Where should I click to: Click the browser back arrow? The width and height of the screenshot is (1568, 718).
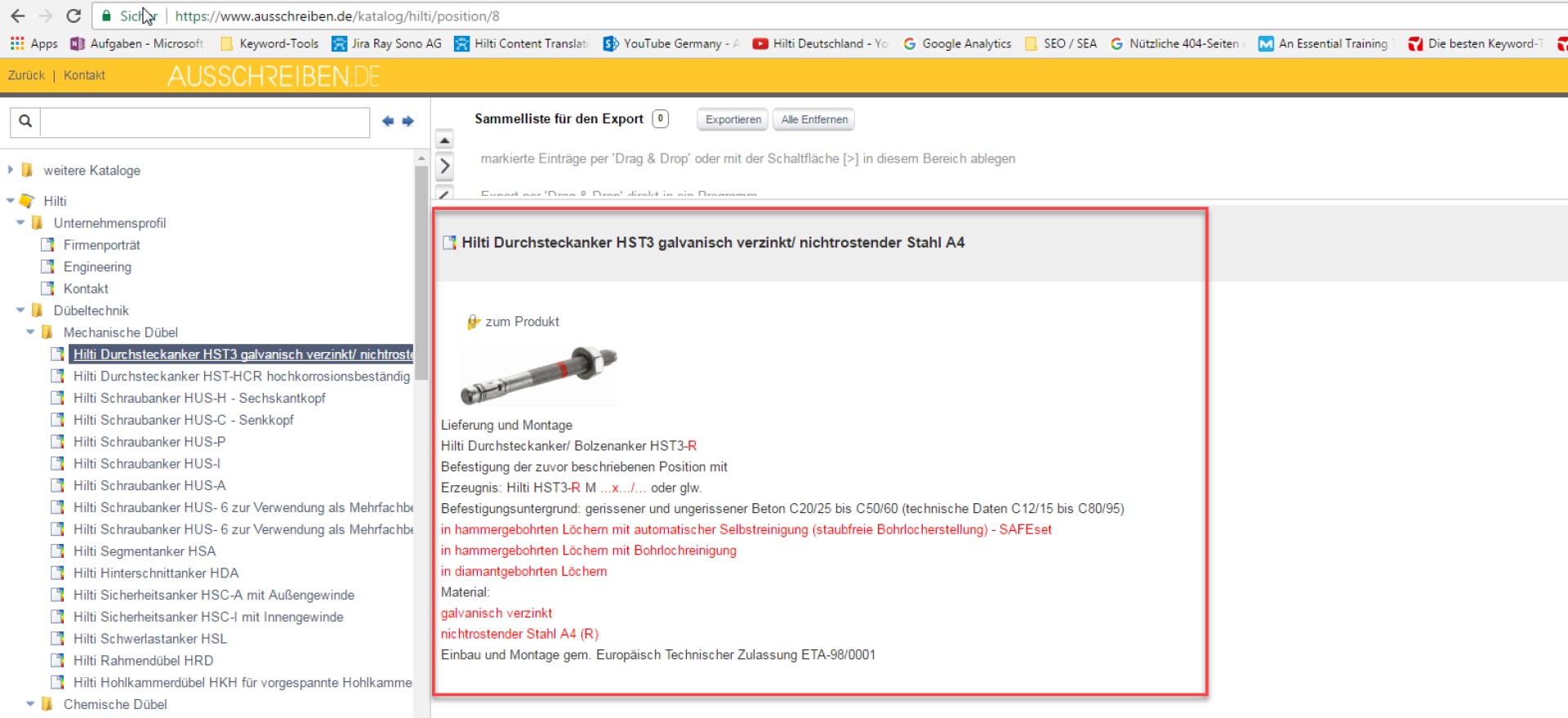pos(18,16)
